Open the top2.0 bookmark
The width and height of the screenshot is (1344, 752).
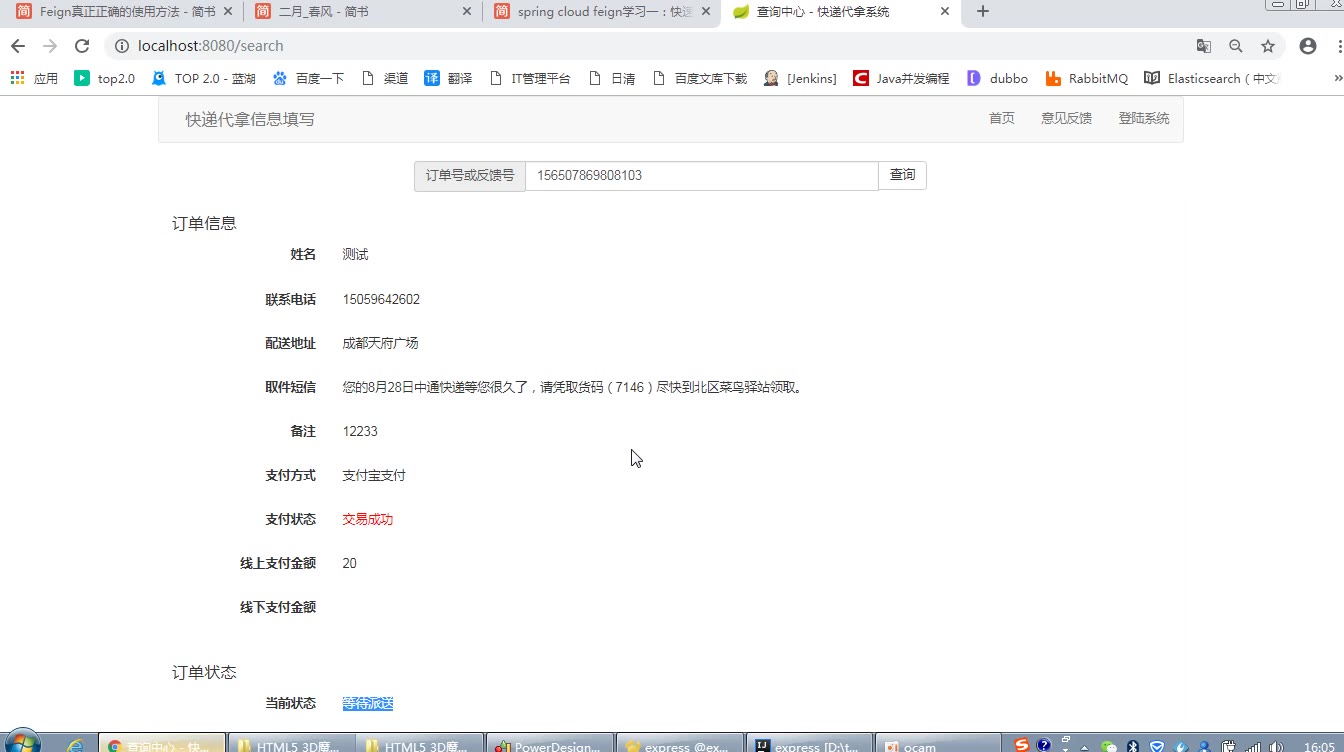(x=105, y=78)
